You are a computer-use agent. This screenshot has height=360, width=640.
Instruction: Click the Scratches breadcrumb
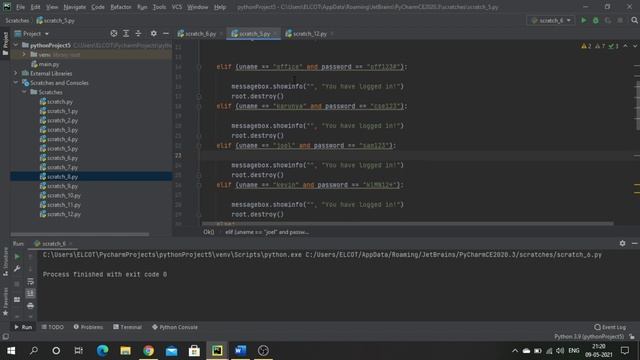click(17, 20)
